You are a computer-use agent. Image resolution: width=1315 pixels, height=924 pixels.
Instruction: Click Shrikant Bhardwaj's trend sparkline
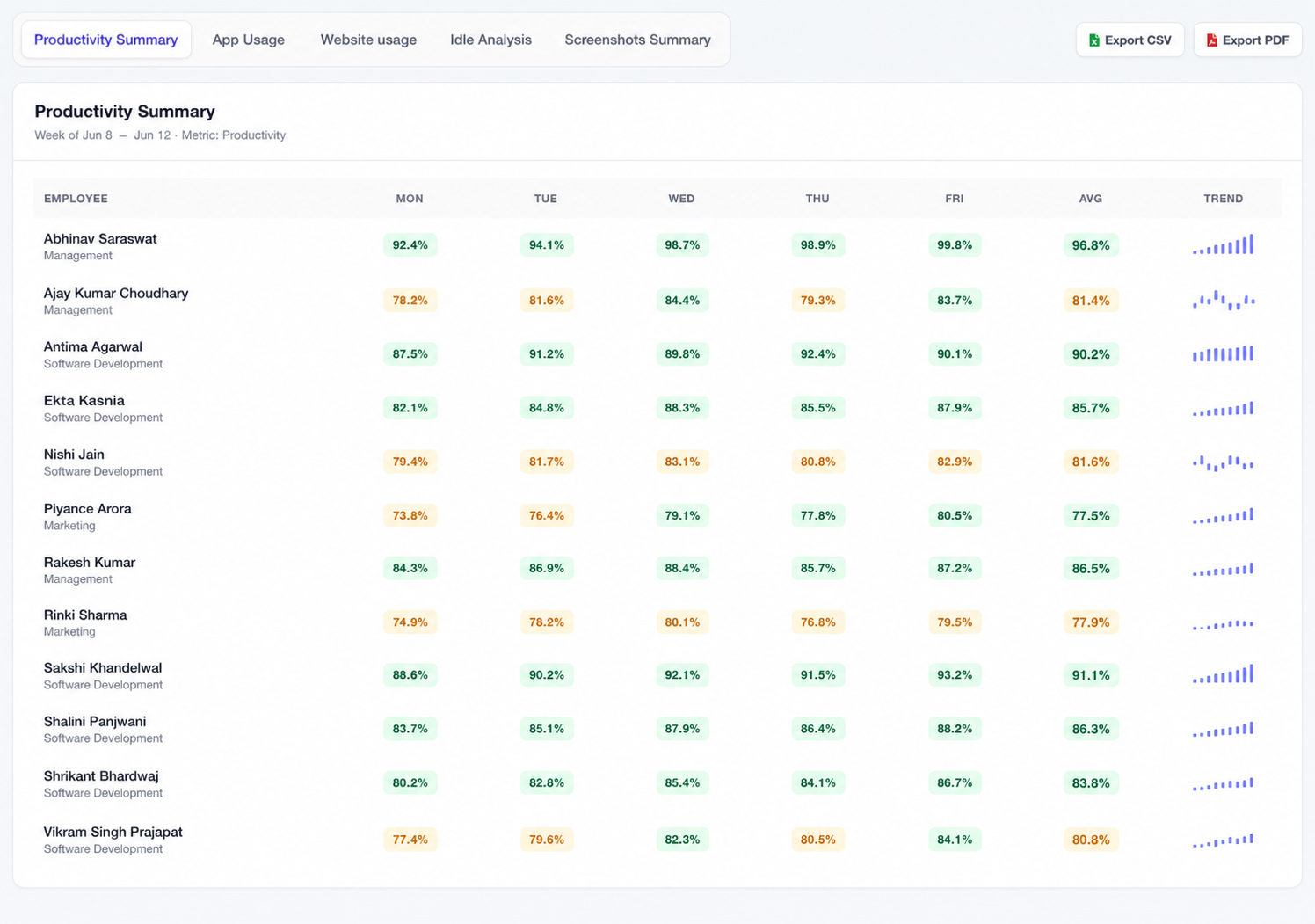[1223, 782]
